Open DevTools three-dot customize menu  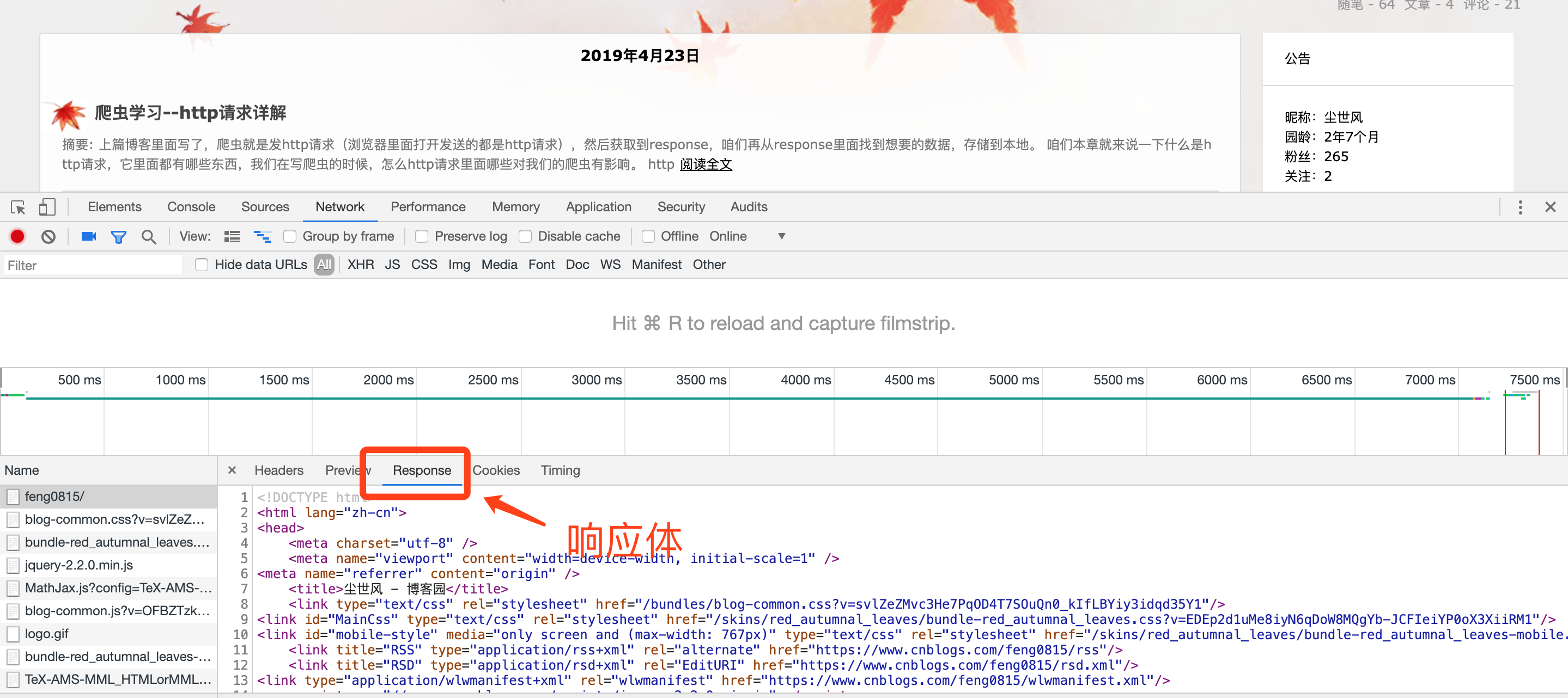1520,207
